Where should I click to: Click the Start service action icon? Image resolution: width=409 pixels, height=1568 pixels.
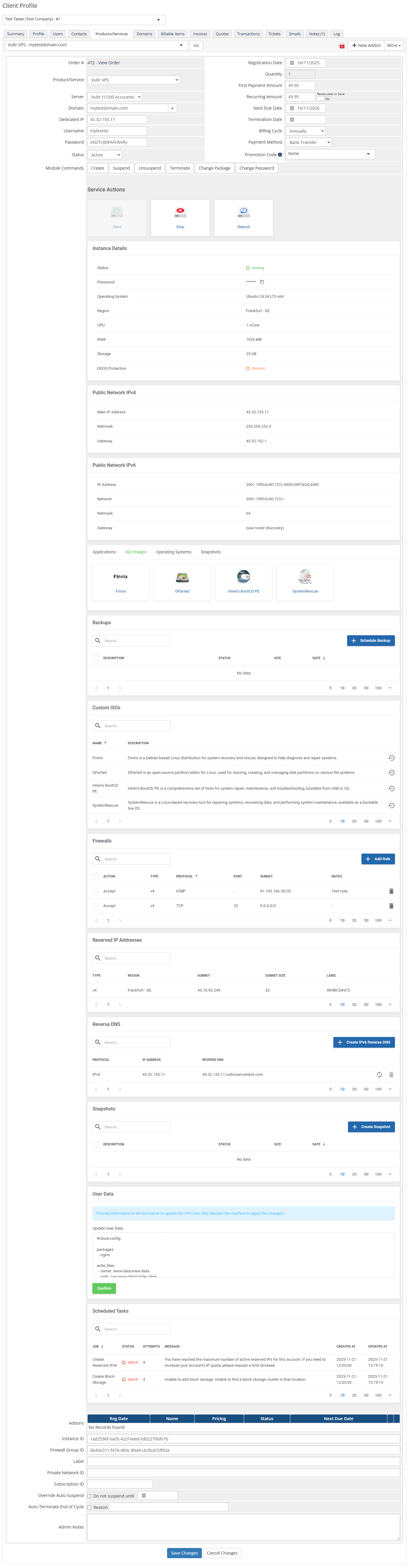pyautogui.click(x=116, y=212)
